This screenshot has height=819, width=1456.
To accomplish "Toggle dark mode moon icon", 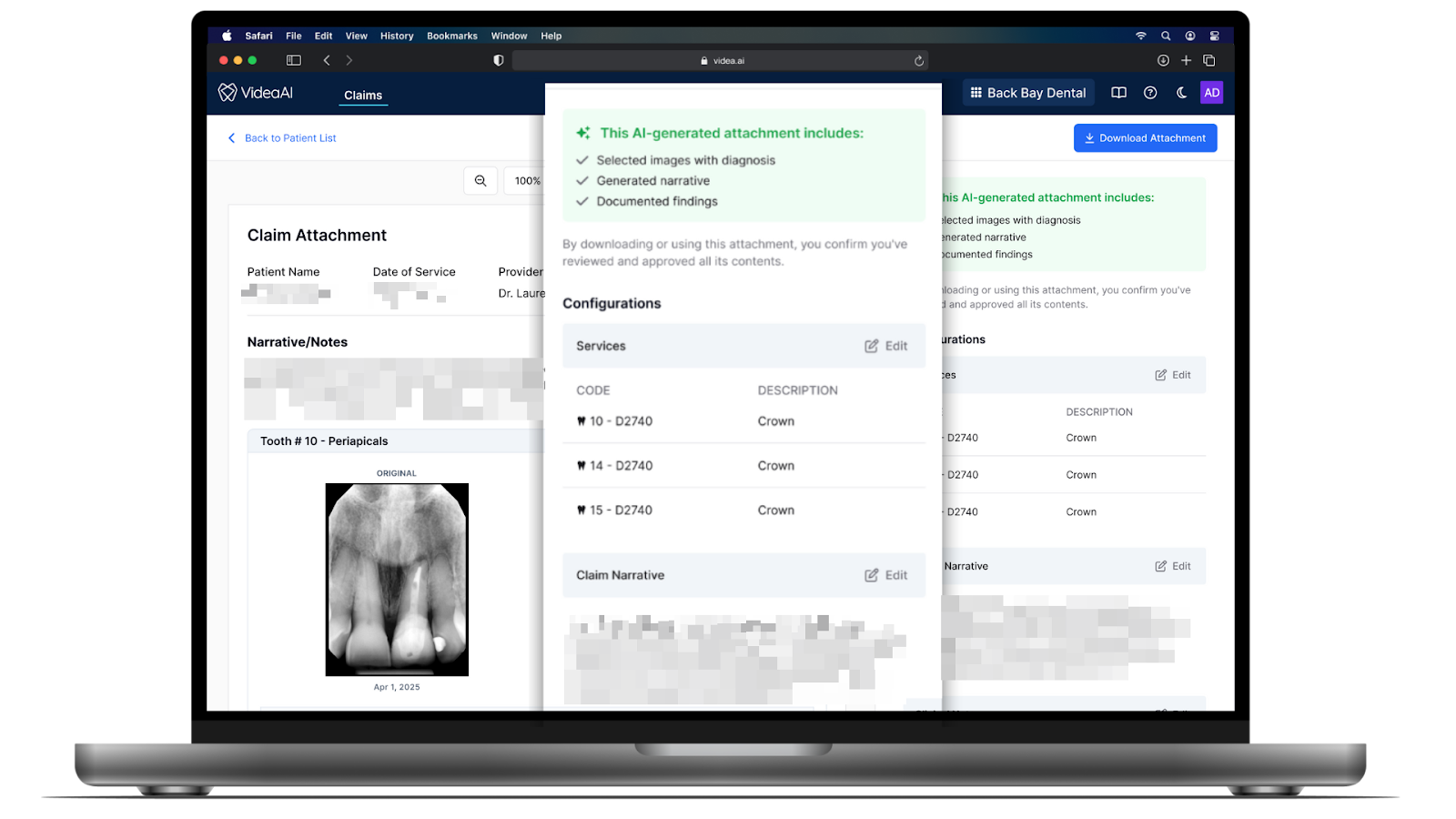I will click(x=1181, y=93).
